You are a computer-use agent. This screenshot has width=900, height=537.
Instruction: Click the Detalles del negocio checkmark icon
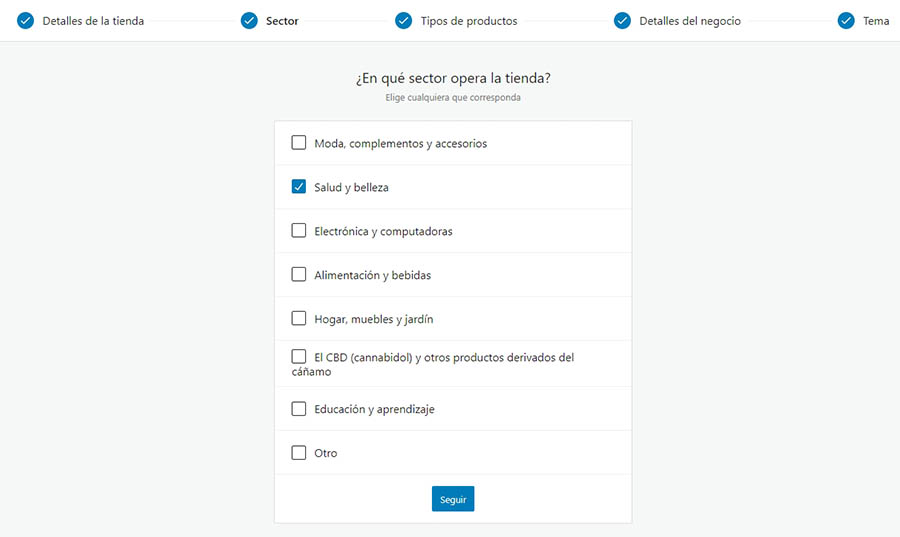[622, 21]
